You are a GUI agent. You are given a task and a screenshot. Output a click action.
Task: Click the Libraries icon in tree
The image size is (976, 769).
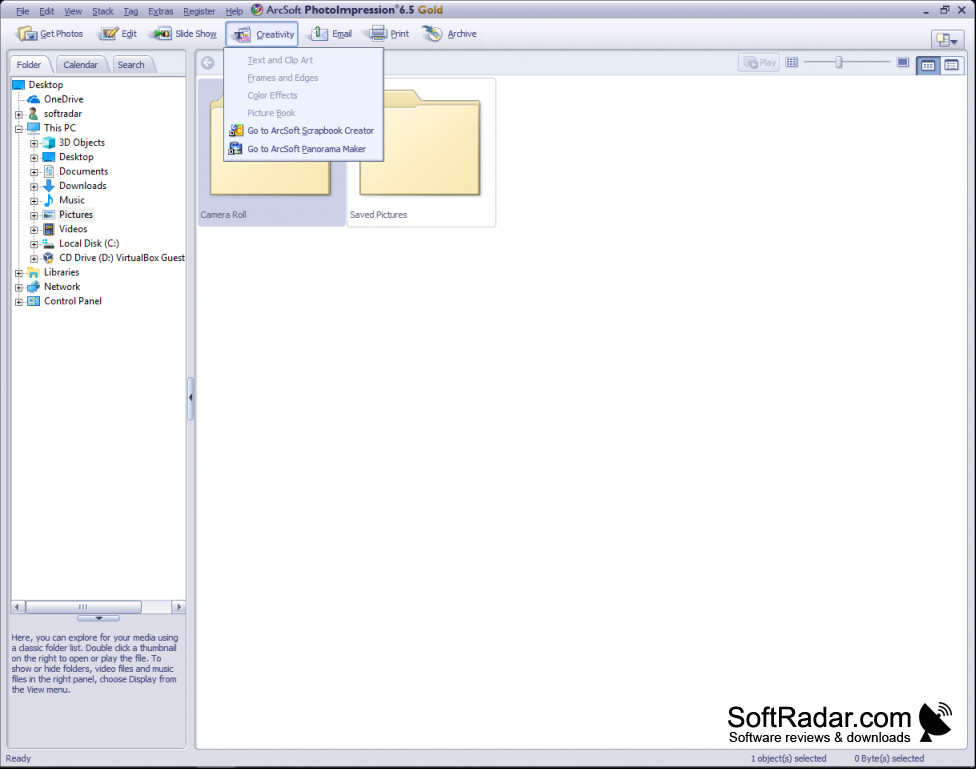pos(34,272)
